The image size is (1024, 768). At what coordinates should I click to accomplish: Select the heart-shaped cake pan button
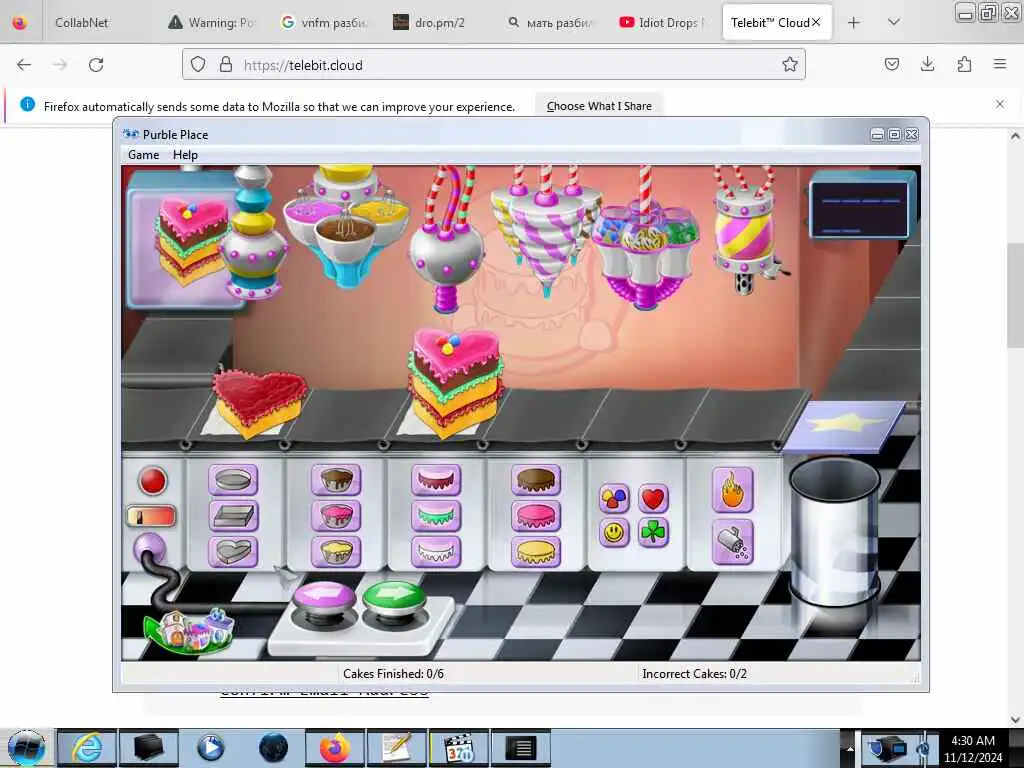point(232,552)
